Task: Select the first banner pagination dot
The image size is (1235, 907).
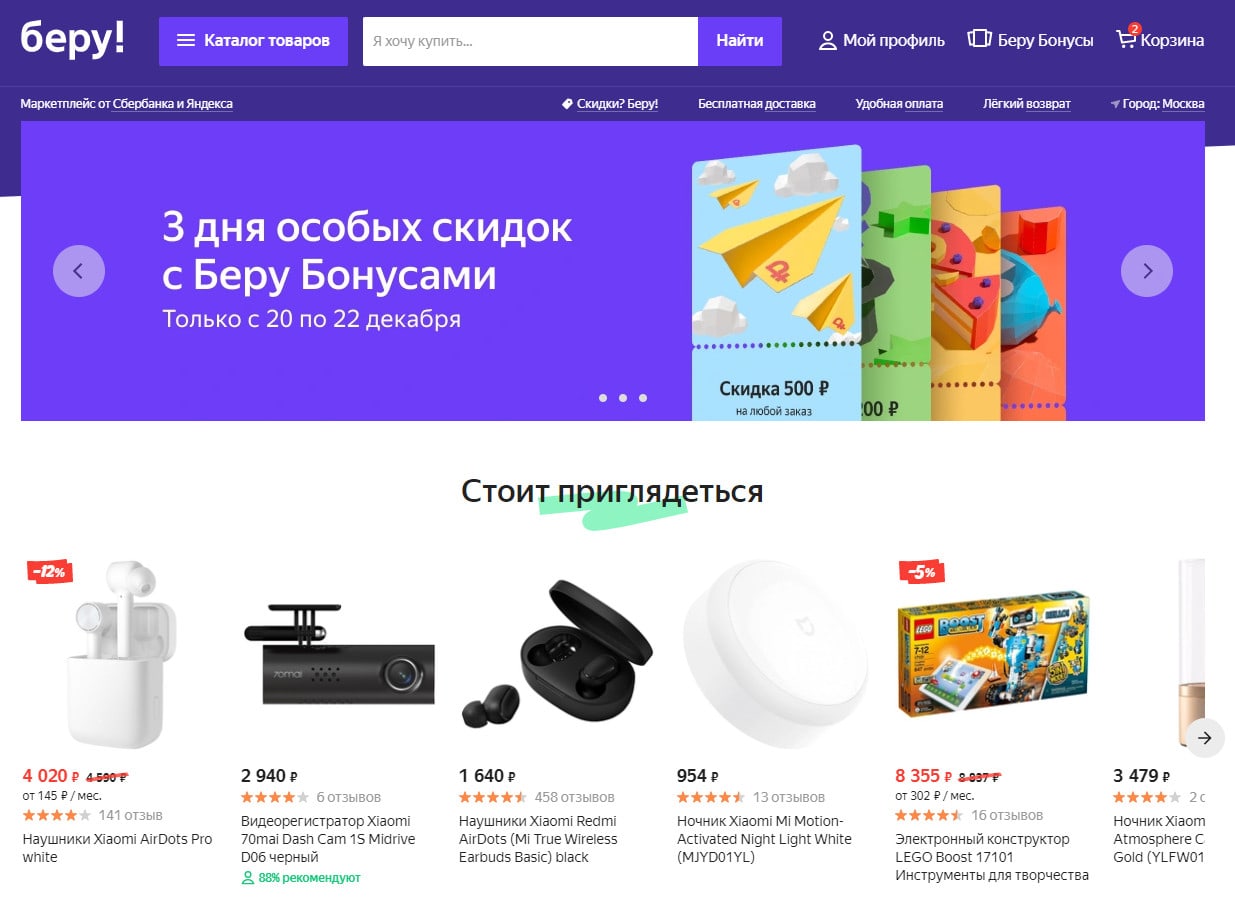Action: 603,398
